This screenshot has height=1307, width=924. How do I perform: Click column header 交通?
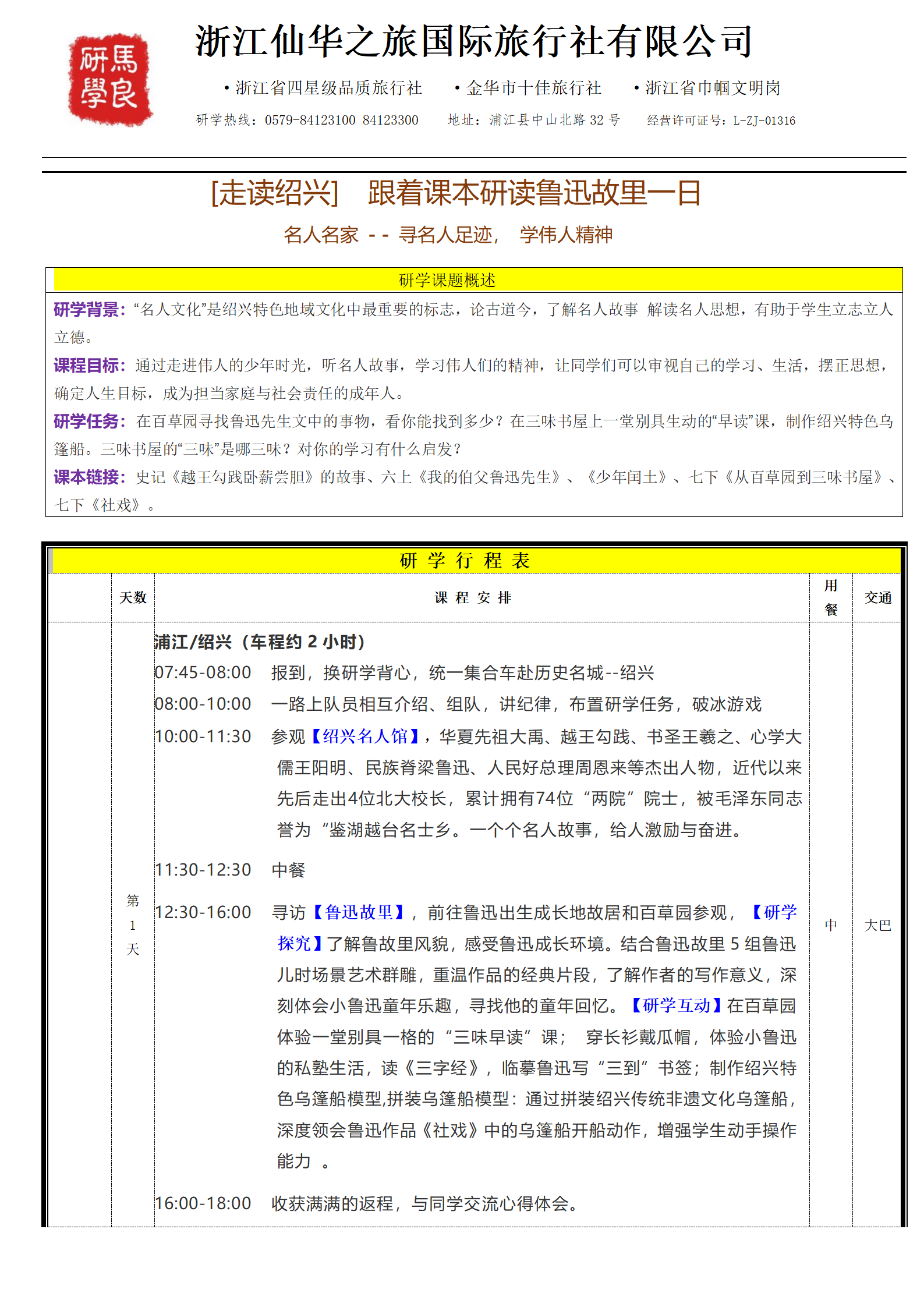pos(878,597)
